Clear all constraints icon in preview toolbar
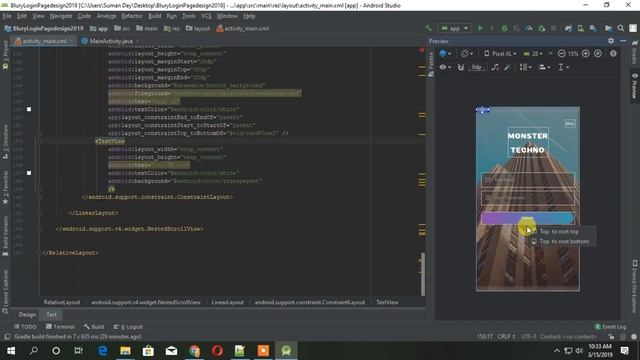The image size is (640, 360). (495, 67)
